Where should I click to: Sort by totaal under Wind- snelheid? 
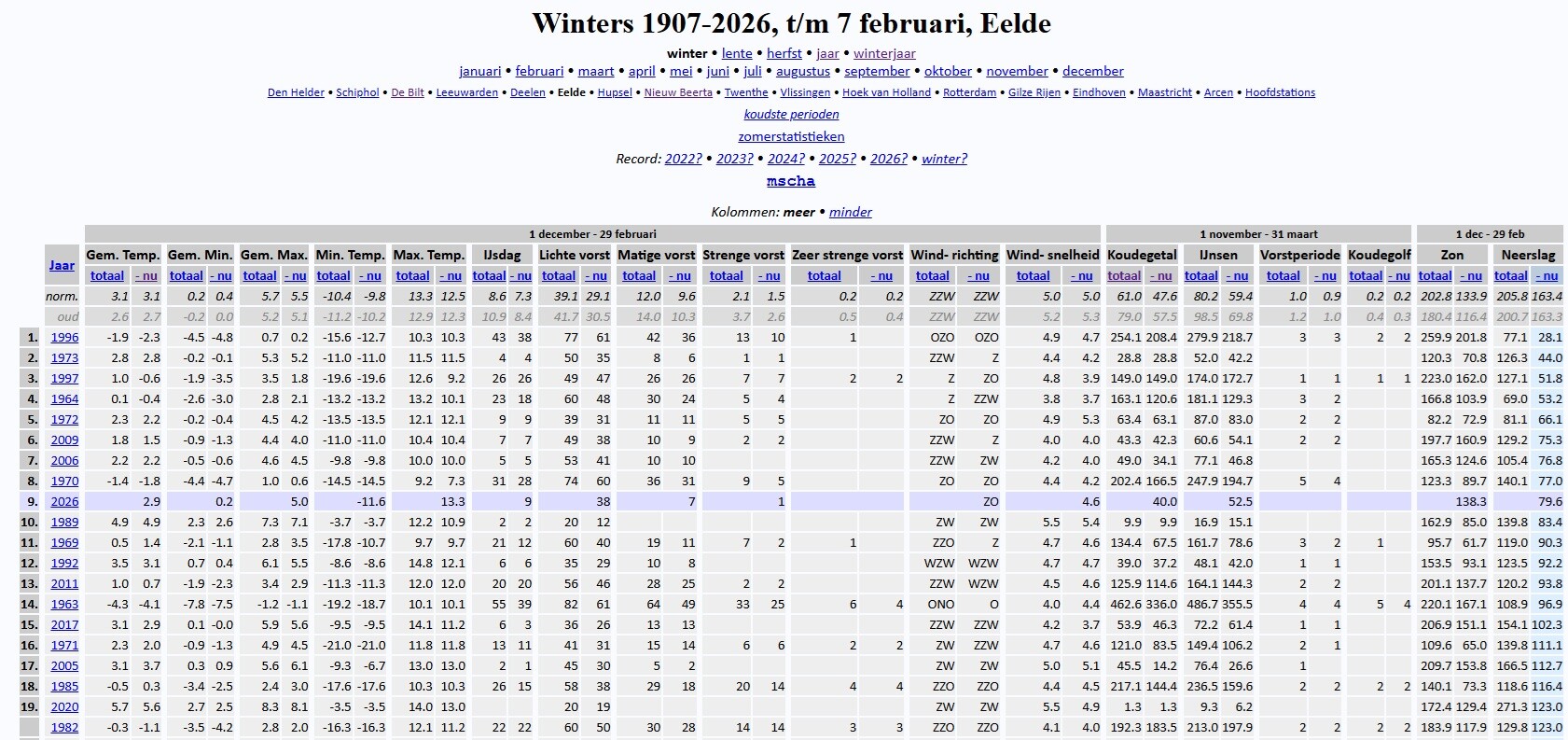point(1033,275)
